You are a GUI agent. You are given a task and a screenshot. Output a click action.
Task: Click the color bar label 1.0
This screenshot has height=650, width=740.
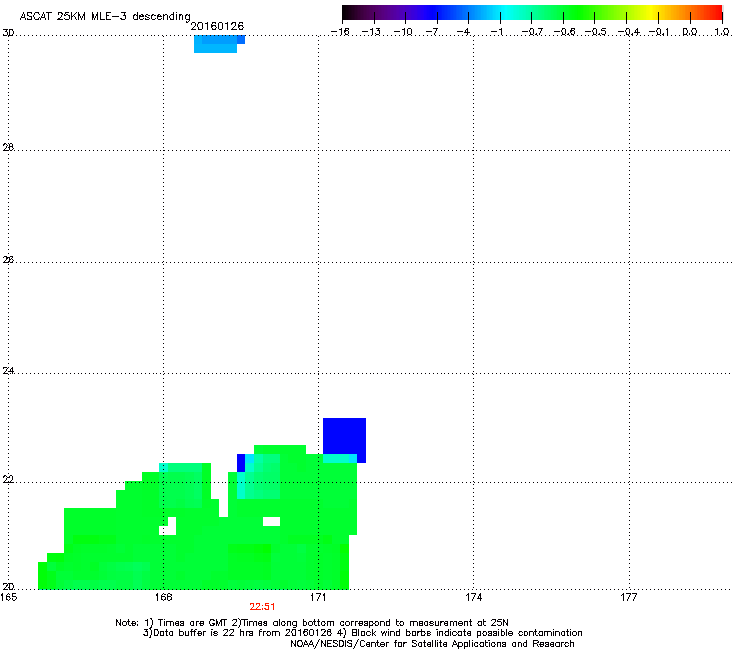point(722,32)
